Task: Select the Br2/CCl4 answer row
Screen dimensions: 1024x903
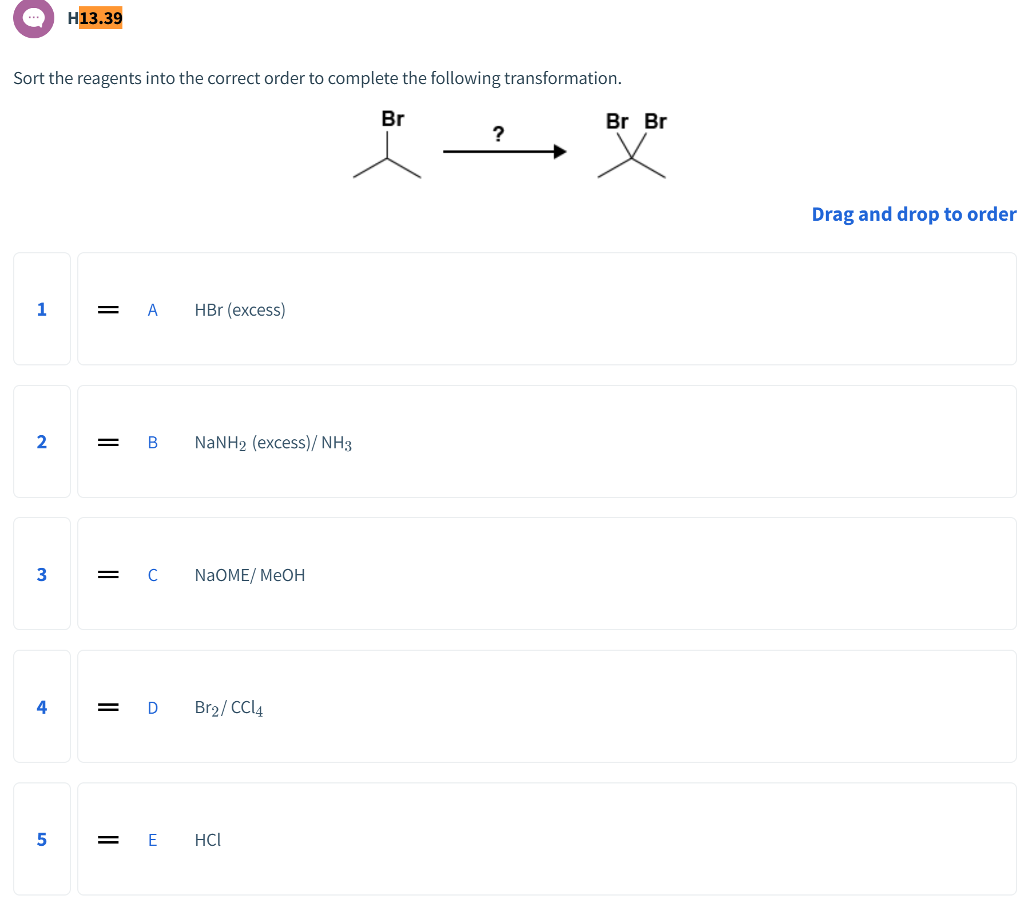Action: (x=546, y=706)
